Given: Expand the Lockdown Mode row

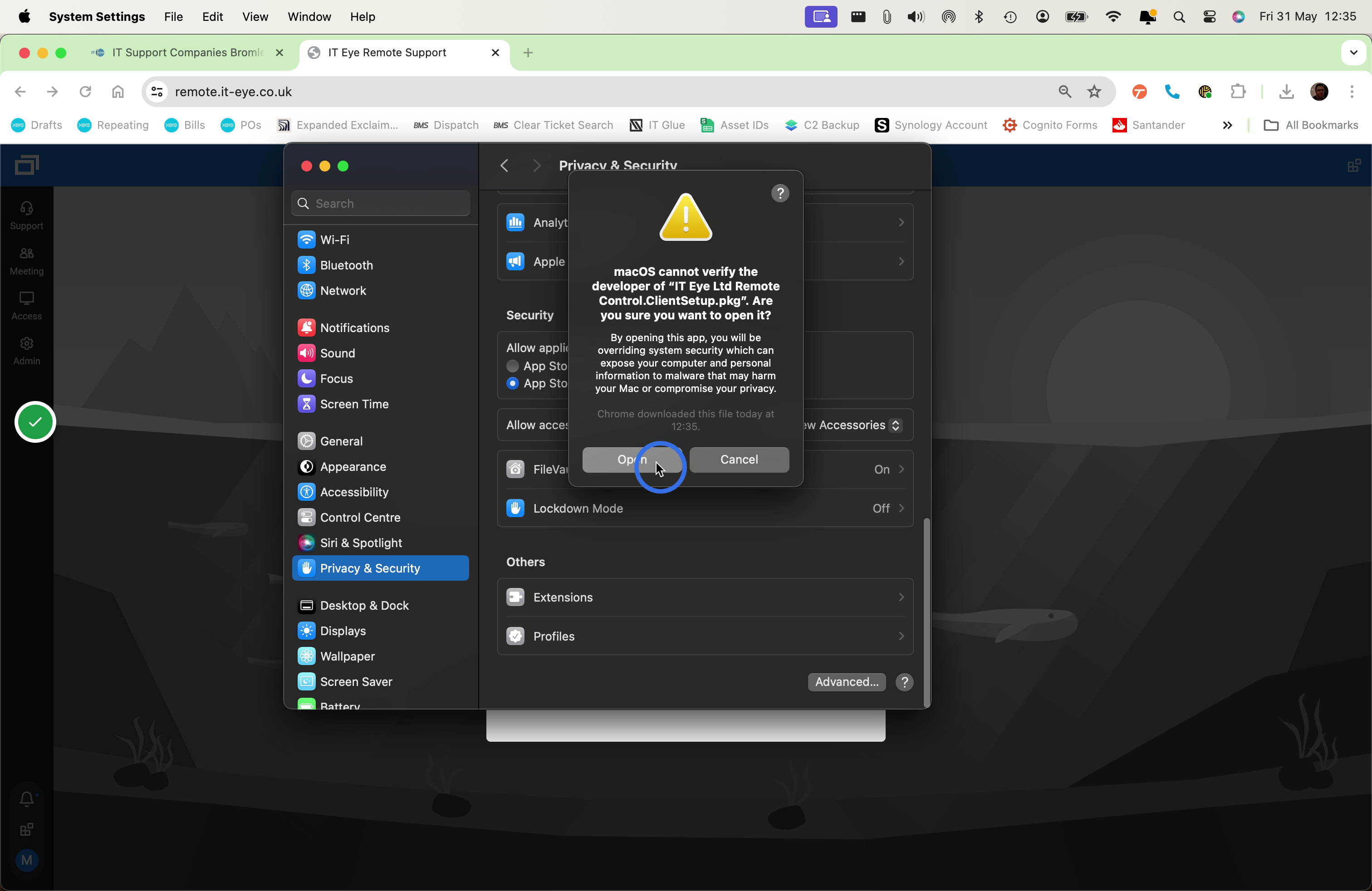Looking at the screenshot, I should [705, 508].
